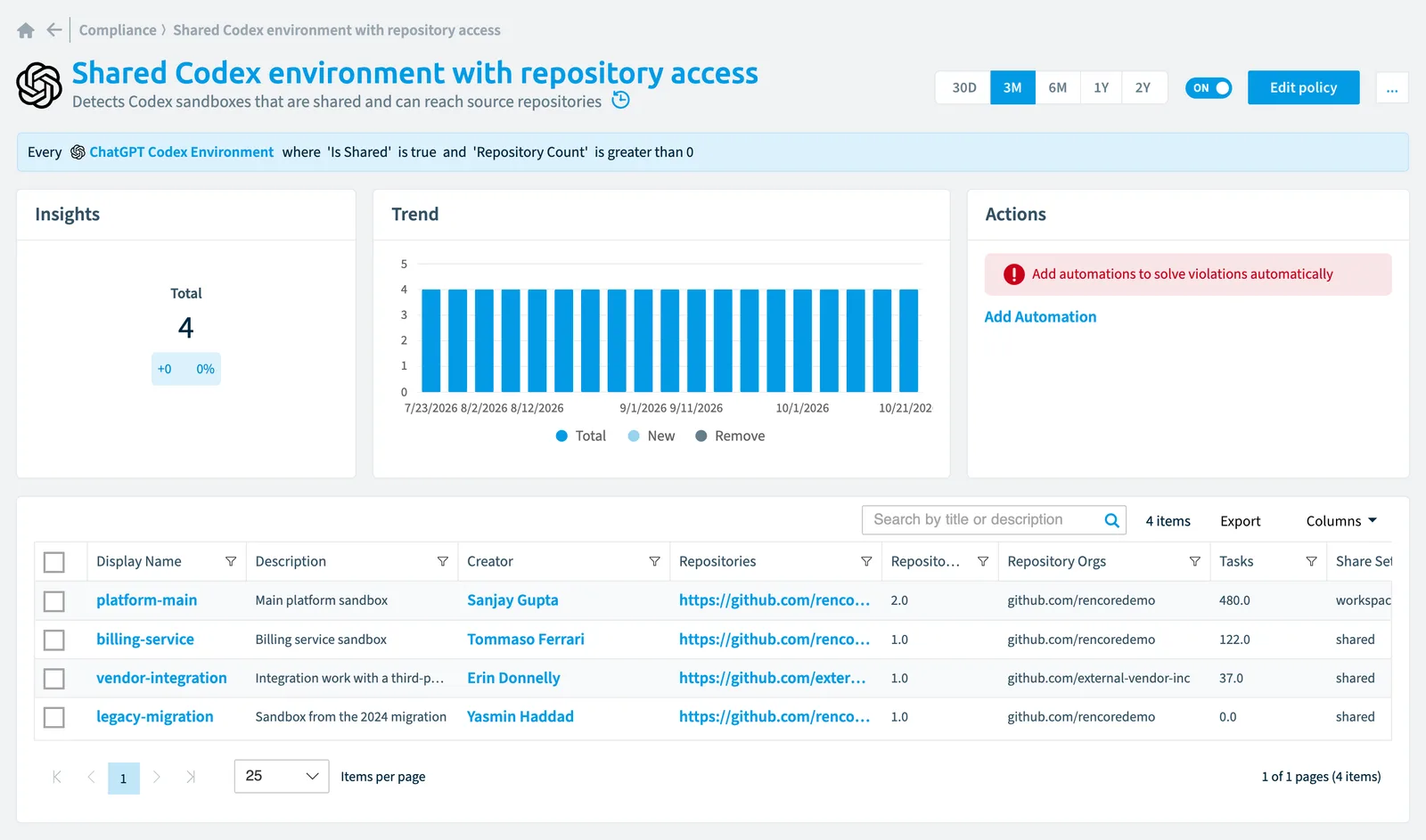The width and height of the screenshot is (1426, 840).
Task: Select the vendor-integration row checkbox
Action: point(54,679)
